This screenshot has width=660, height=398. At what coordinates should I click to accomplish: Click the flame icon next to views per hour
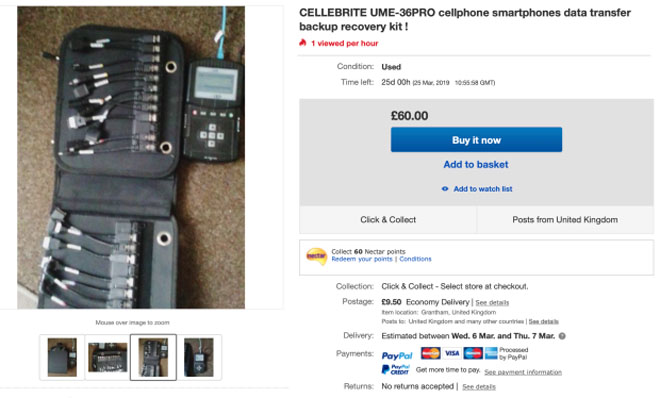pos(303,42)
